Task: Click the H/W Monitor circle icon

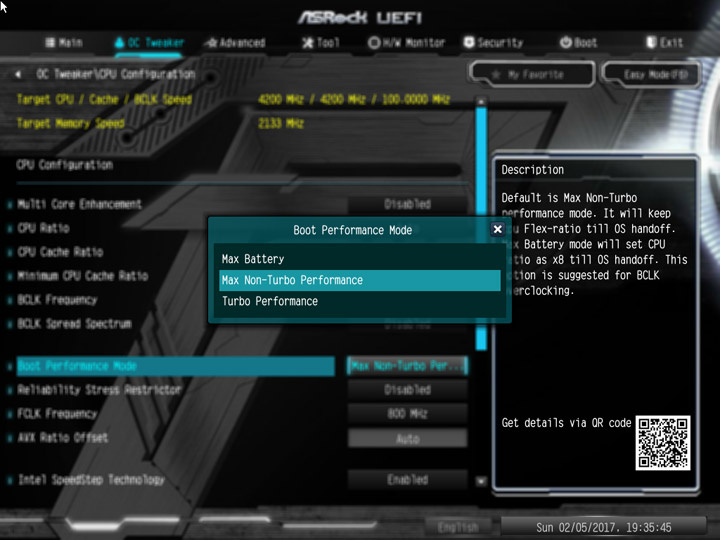Action: coord(374,43)
